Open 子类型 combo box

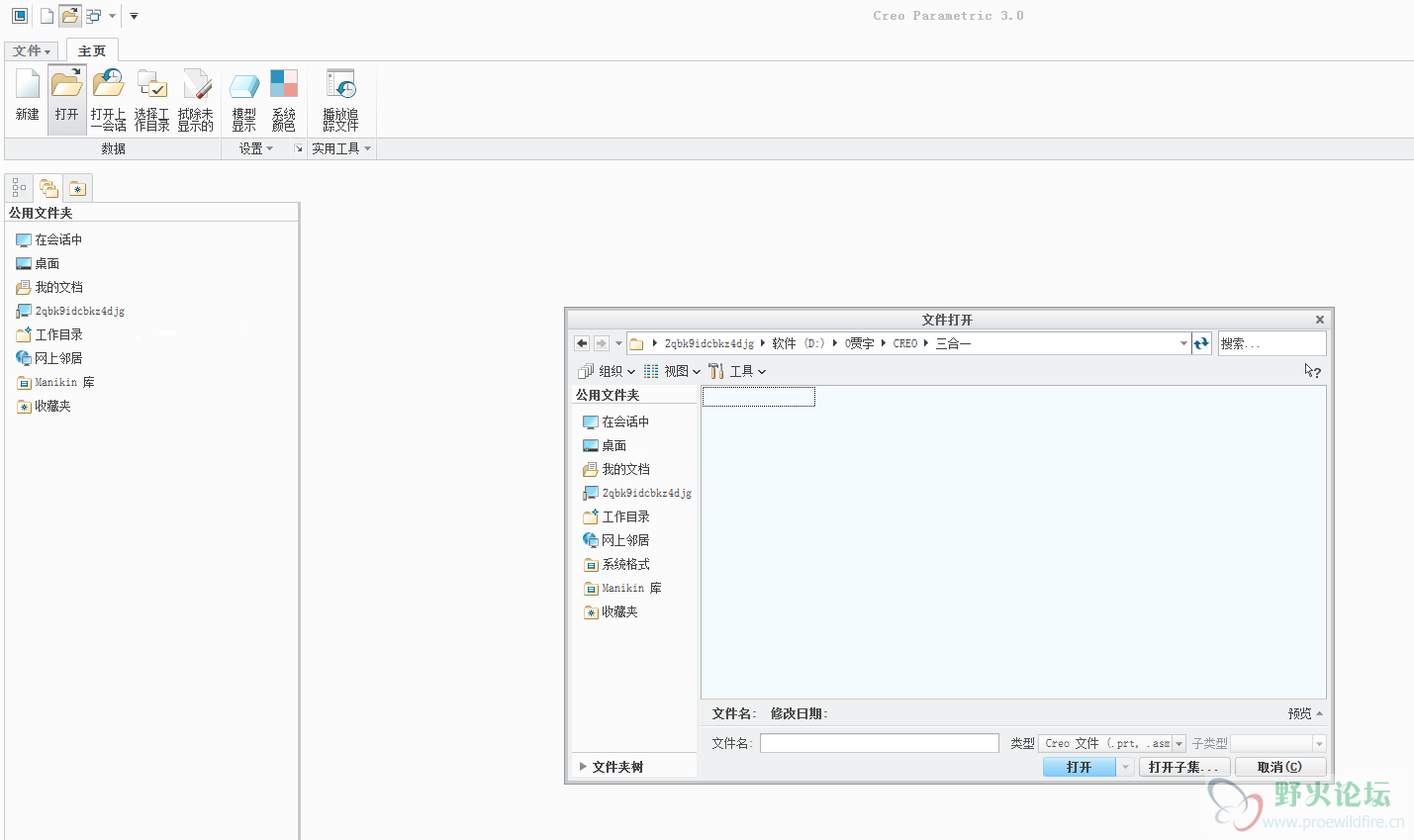[1277, 743]
